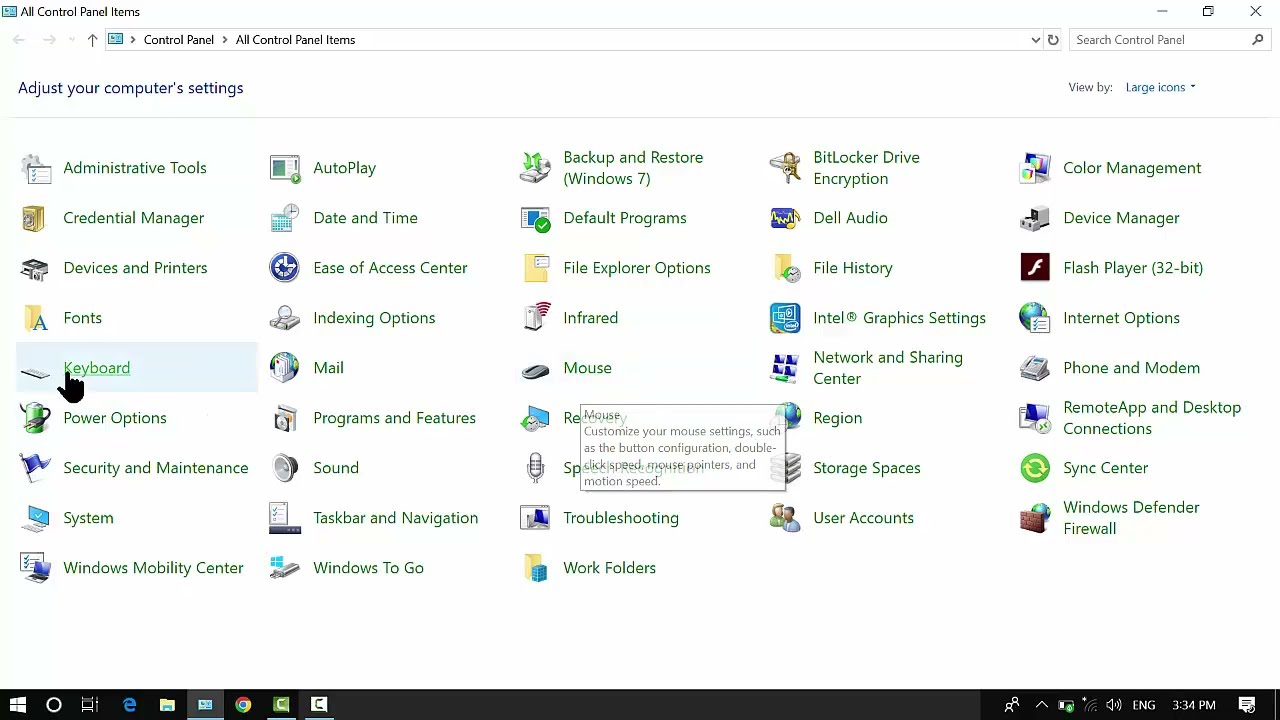Screen dimensions: 1280x720
Task: Click the Sync Center icon
Action: point(1035,468)
